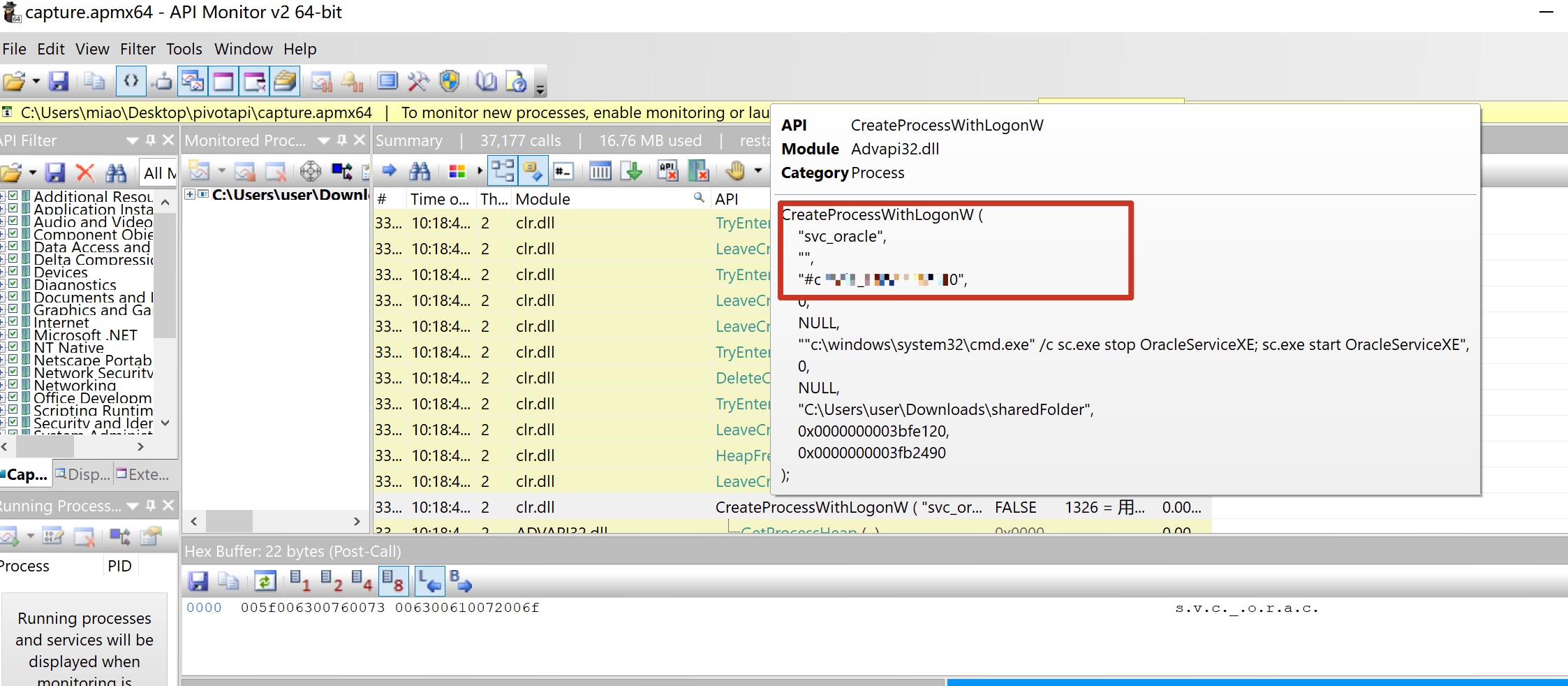Viewport: 1568px width, 686px height.
Task: Click the hammer and wrench tools icon
Action: tap(417, 81)
